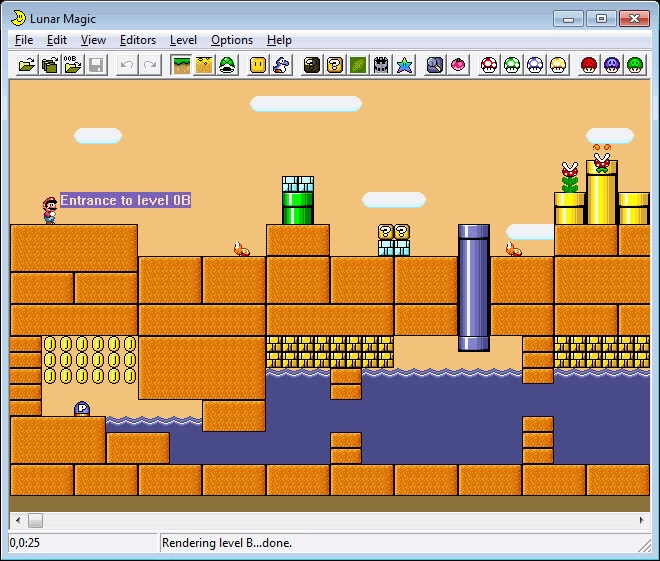Select the blue P-switch

pyautogui.click(x=82, y=409)
